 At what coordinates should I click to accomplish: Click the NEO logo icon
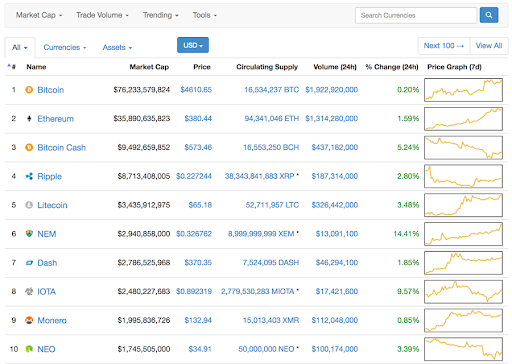[29, 349]
